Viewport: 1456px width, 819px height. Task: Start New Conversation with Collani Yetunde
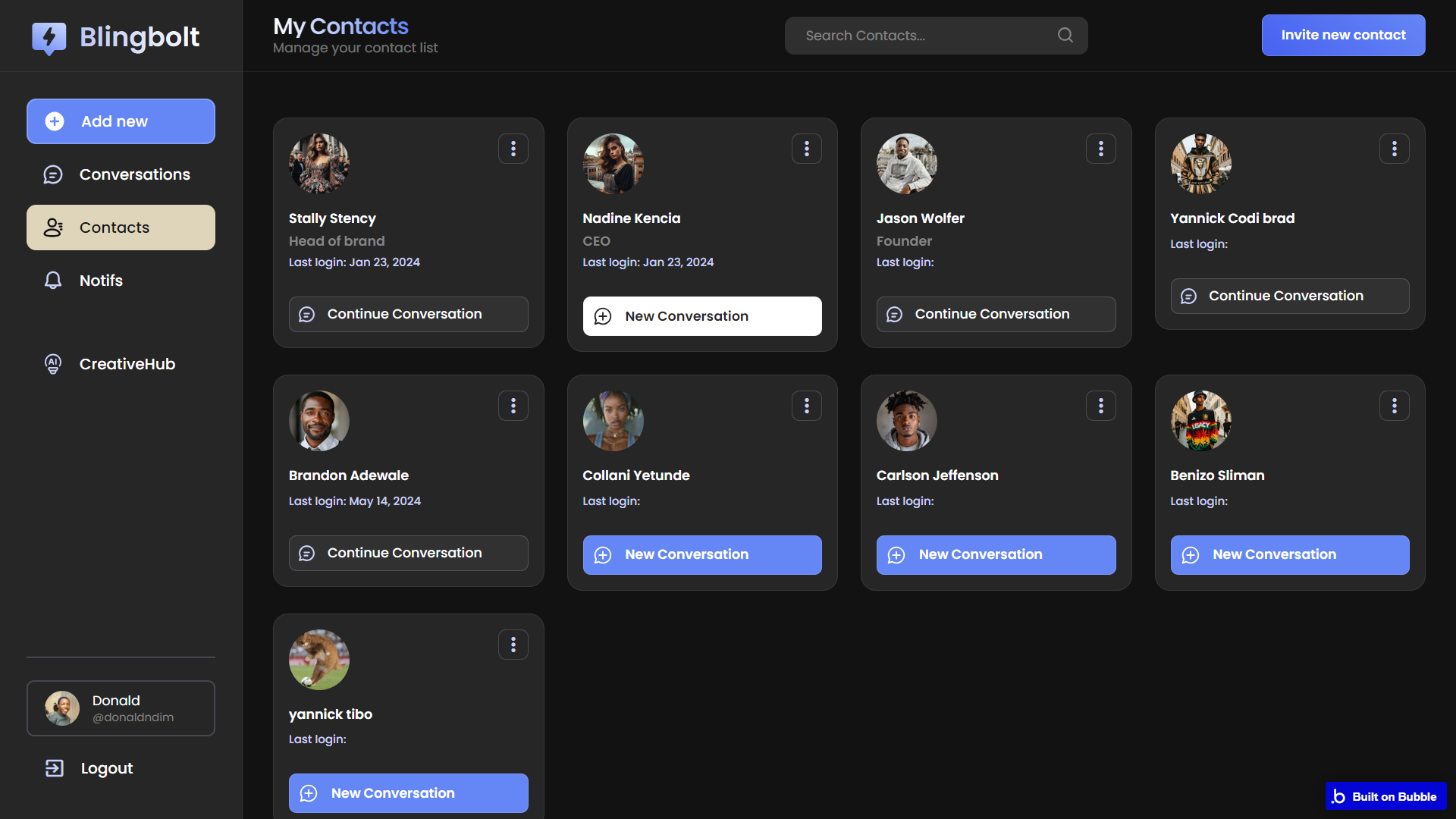[701, 554]
